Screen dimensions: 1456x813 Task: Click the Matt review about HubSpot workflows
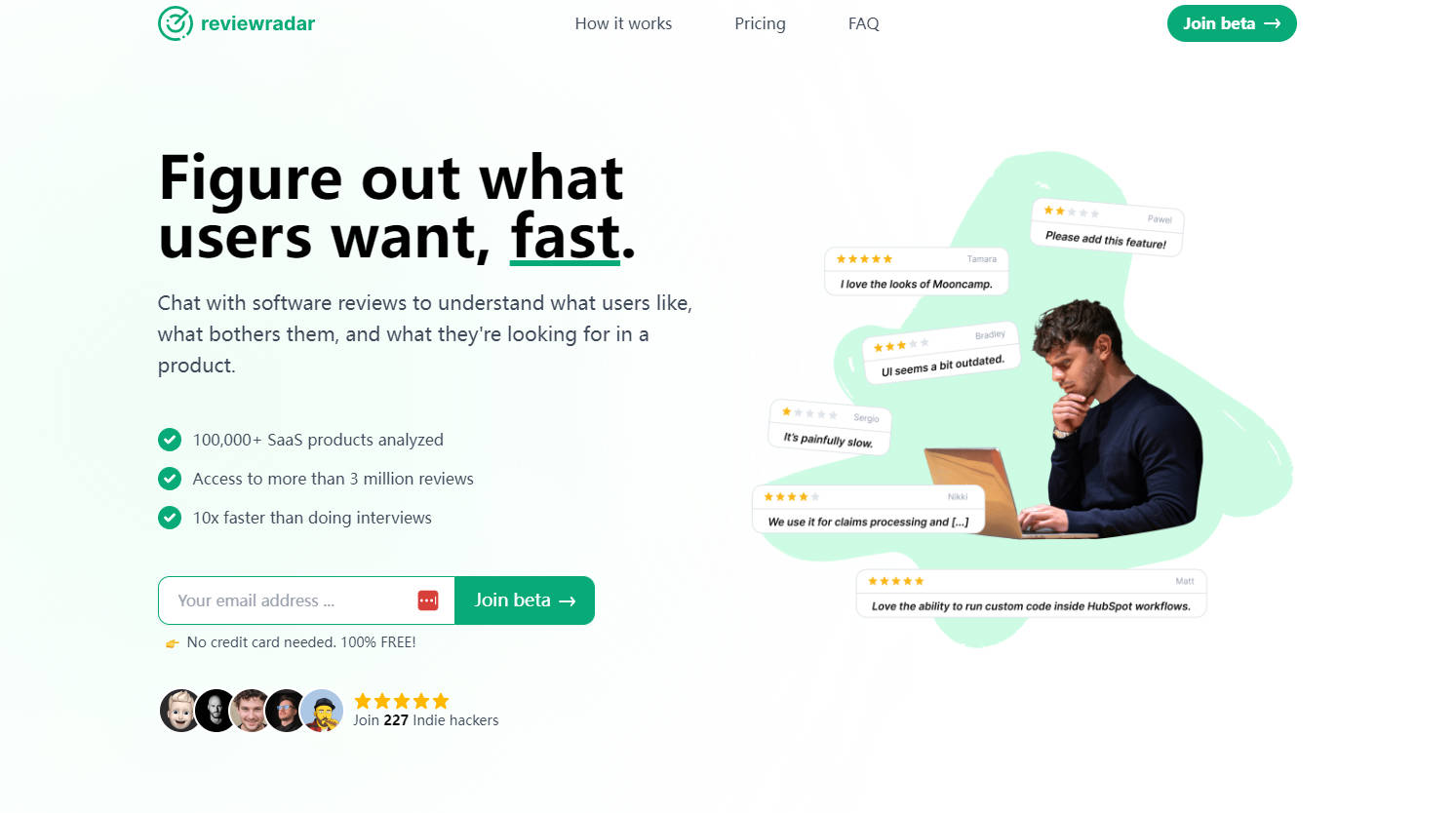tap(1031, 594)
